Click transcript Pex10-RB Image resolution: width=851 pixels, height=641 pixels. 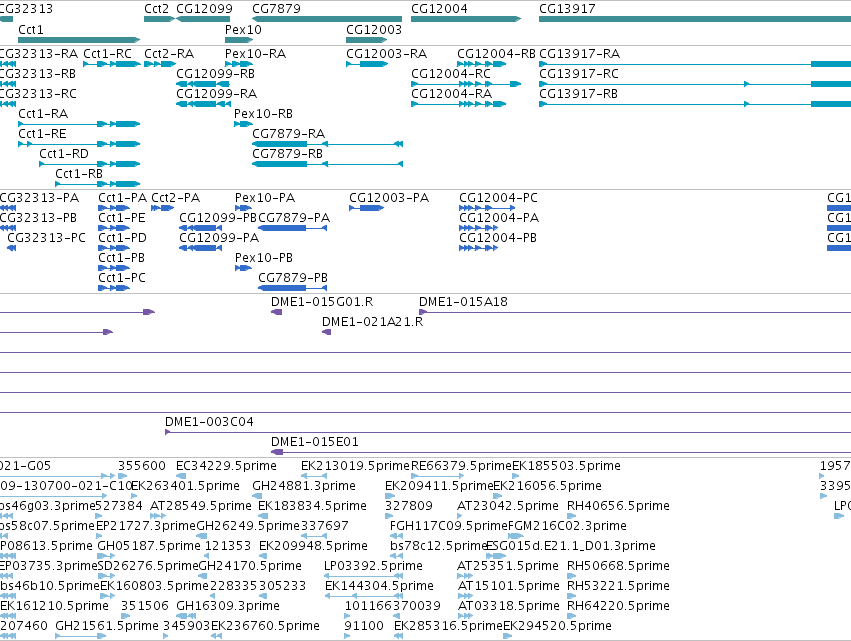point(243,124)
